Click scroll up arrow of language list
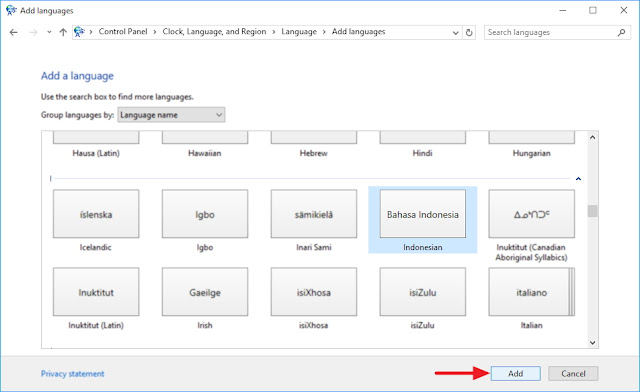This screenshot has height=392, width=640. click(593, 138)
